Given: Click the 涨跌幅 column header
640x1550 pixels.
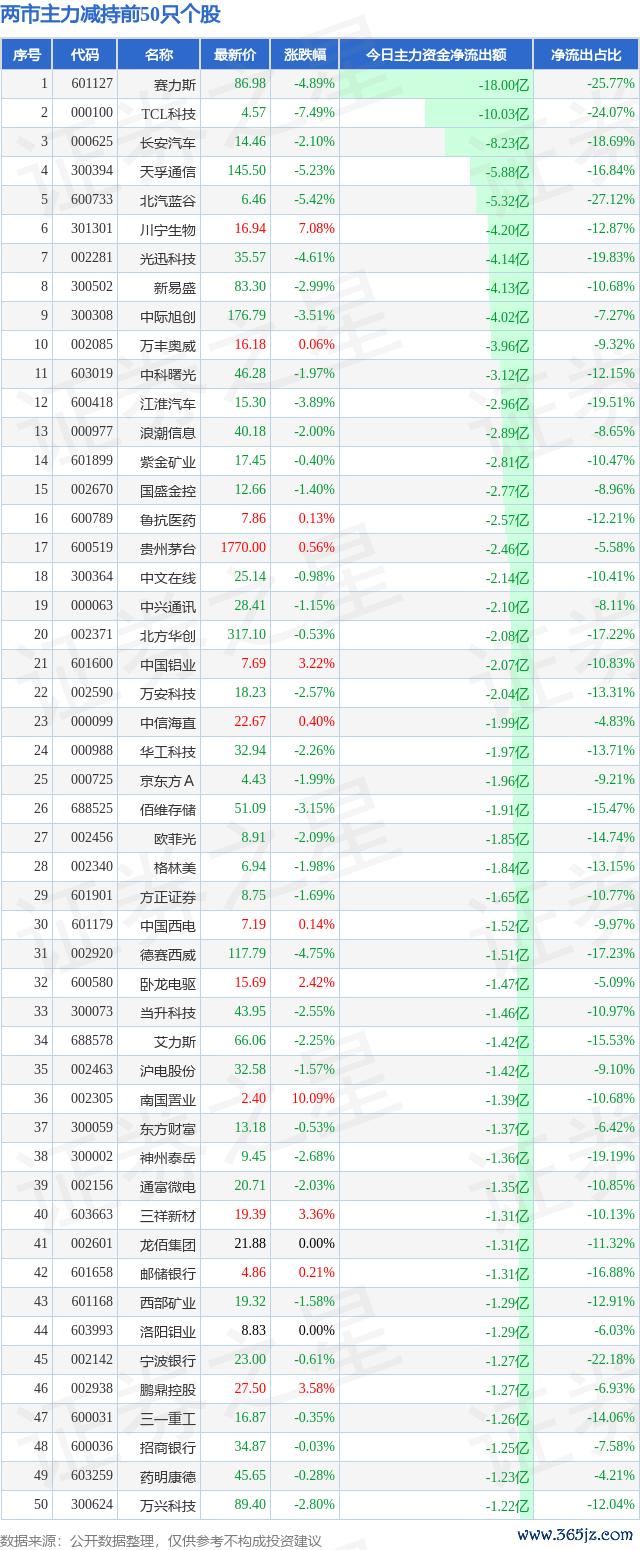Looking at the screenshot, I should coord(304,55).
